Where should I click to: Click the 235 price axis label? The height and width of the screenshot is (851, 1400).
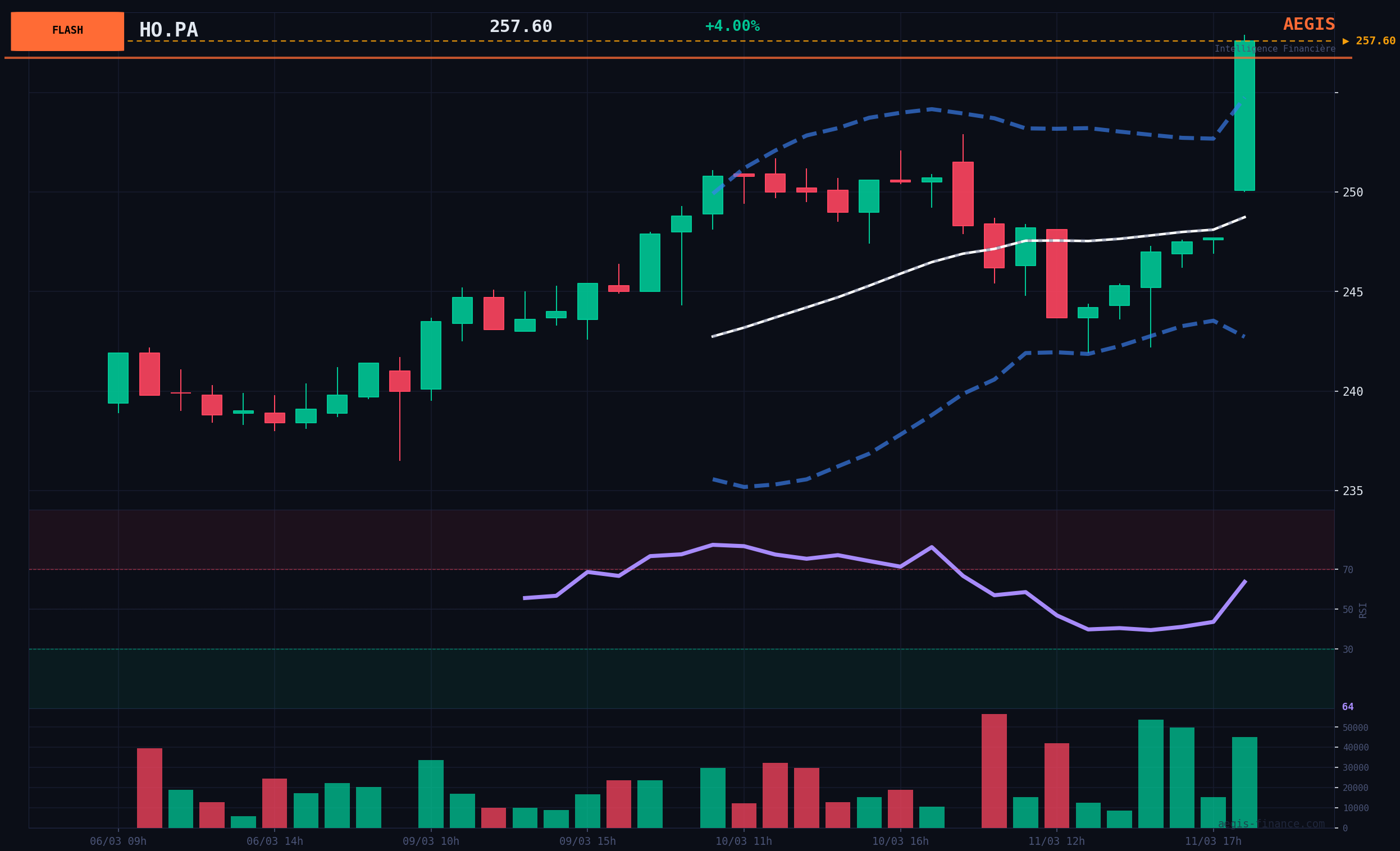(1352, 491)
